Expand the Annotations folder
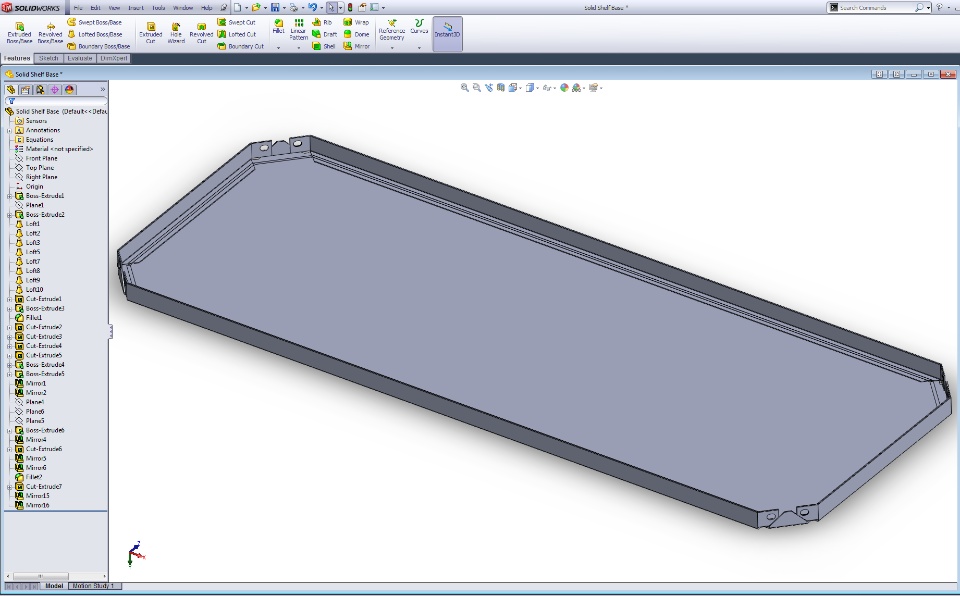Screen dimensions: 960x596 [9, 130]
